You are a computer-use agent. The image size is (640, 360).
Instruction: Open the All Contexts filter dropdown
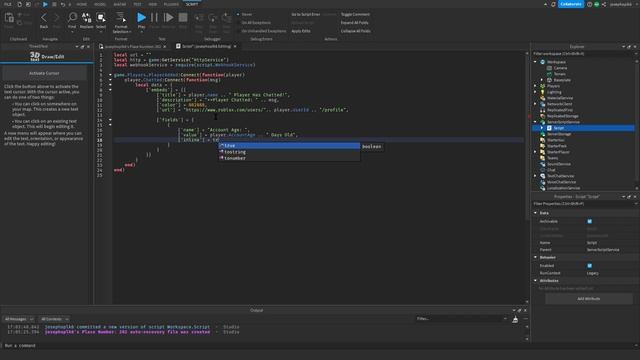pyautogui.click(x=54, y=319)
